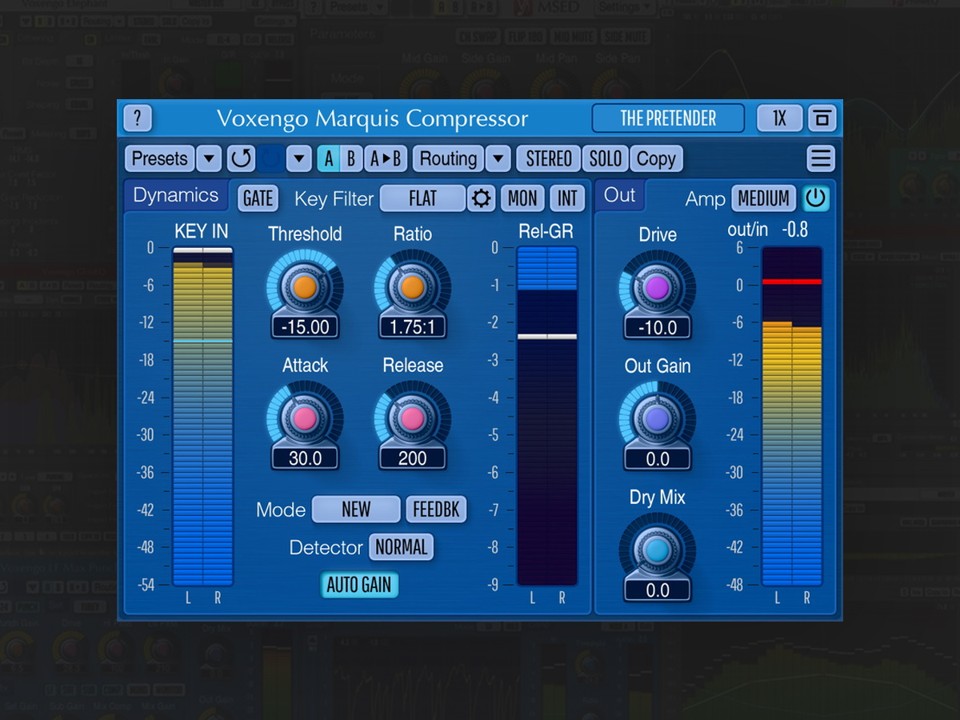Toggle INT key source

coord(567,198)
